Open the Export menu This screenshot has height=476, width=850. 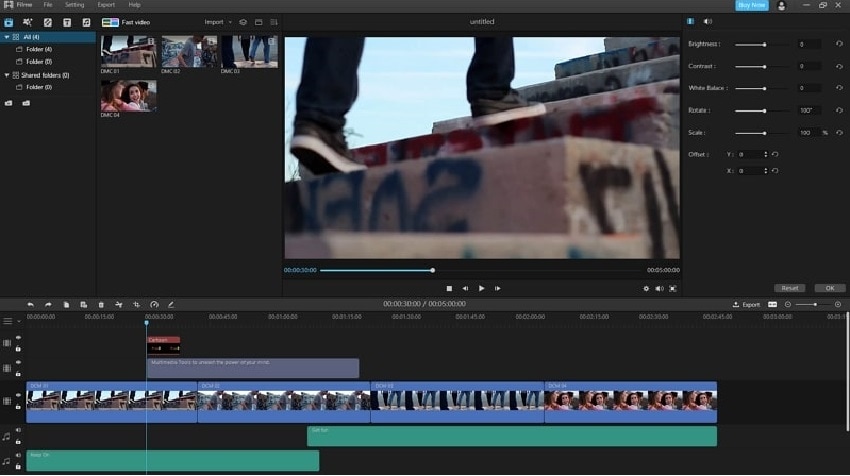tap(106, 5)
